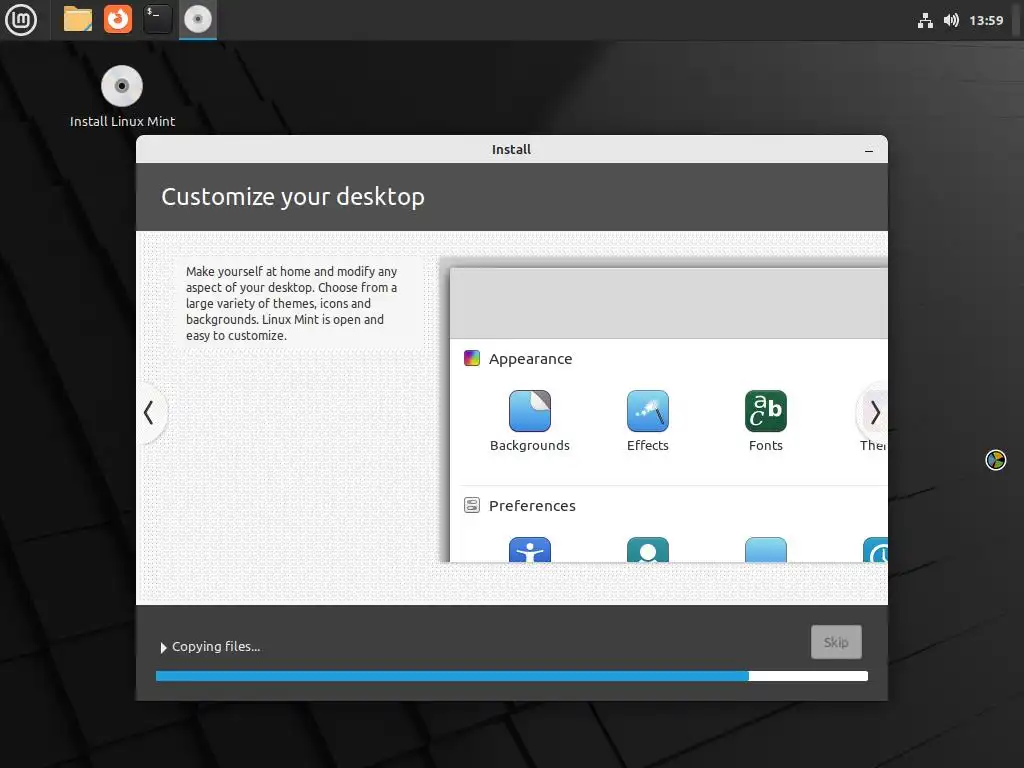Click the Fonts icon in the slideshow
The image size is (1024, 768).
(765, 411)
